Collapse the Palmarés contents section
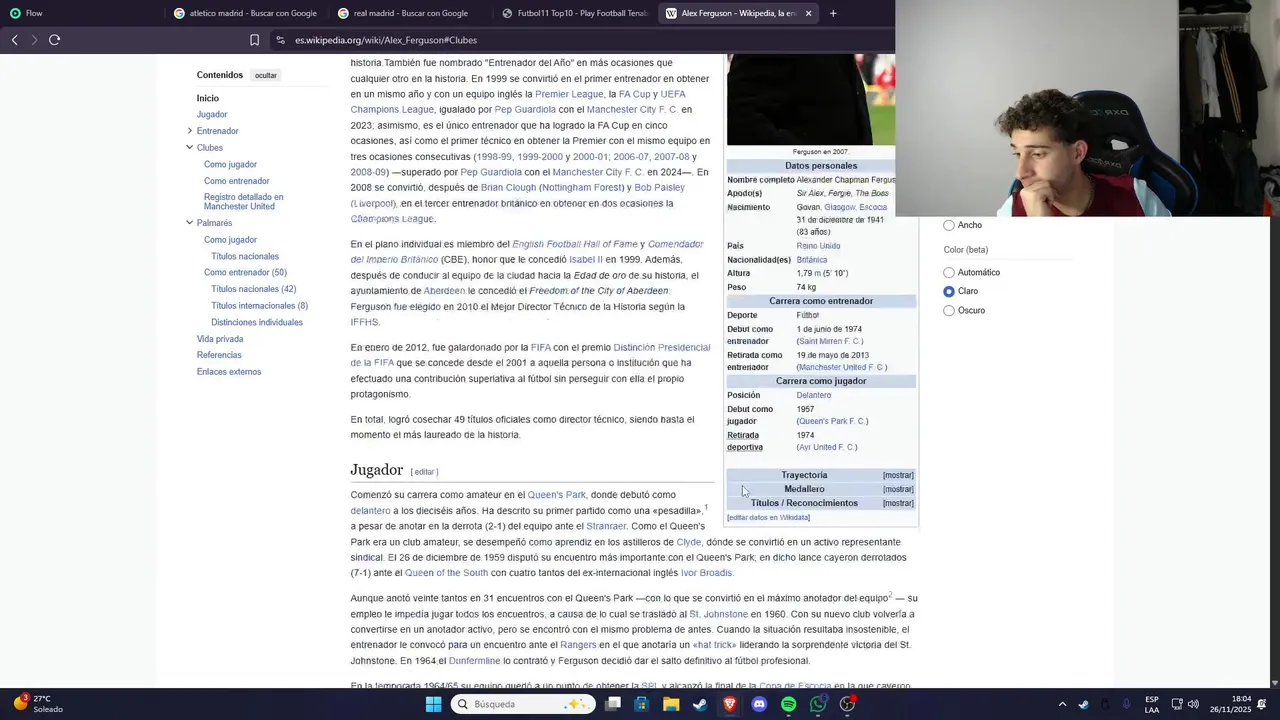 (189, 223)
